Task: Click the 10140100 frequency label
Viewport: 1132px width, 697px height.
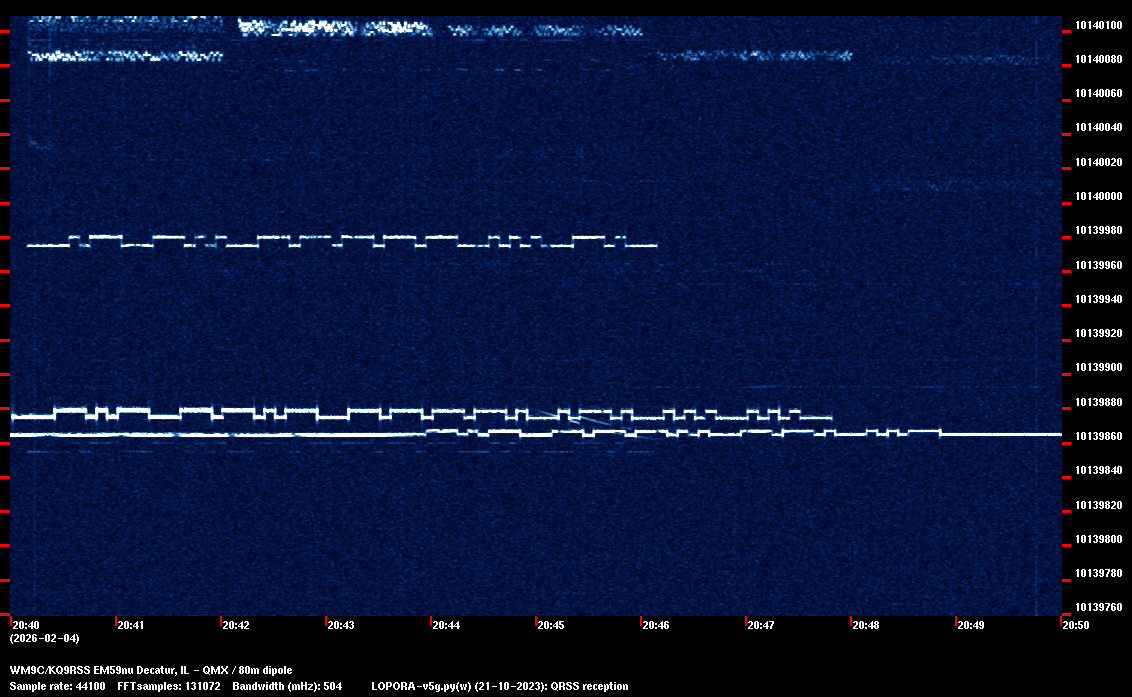Action: [1098, 25]
